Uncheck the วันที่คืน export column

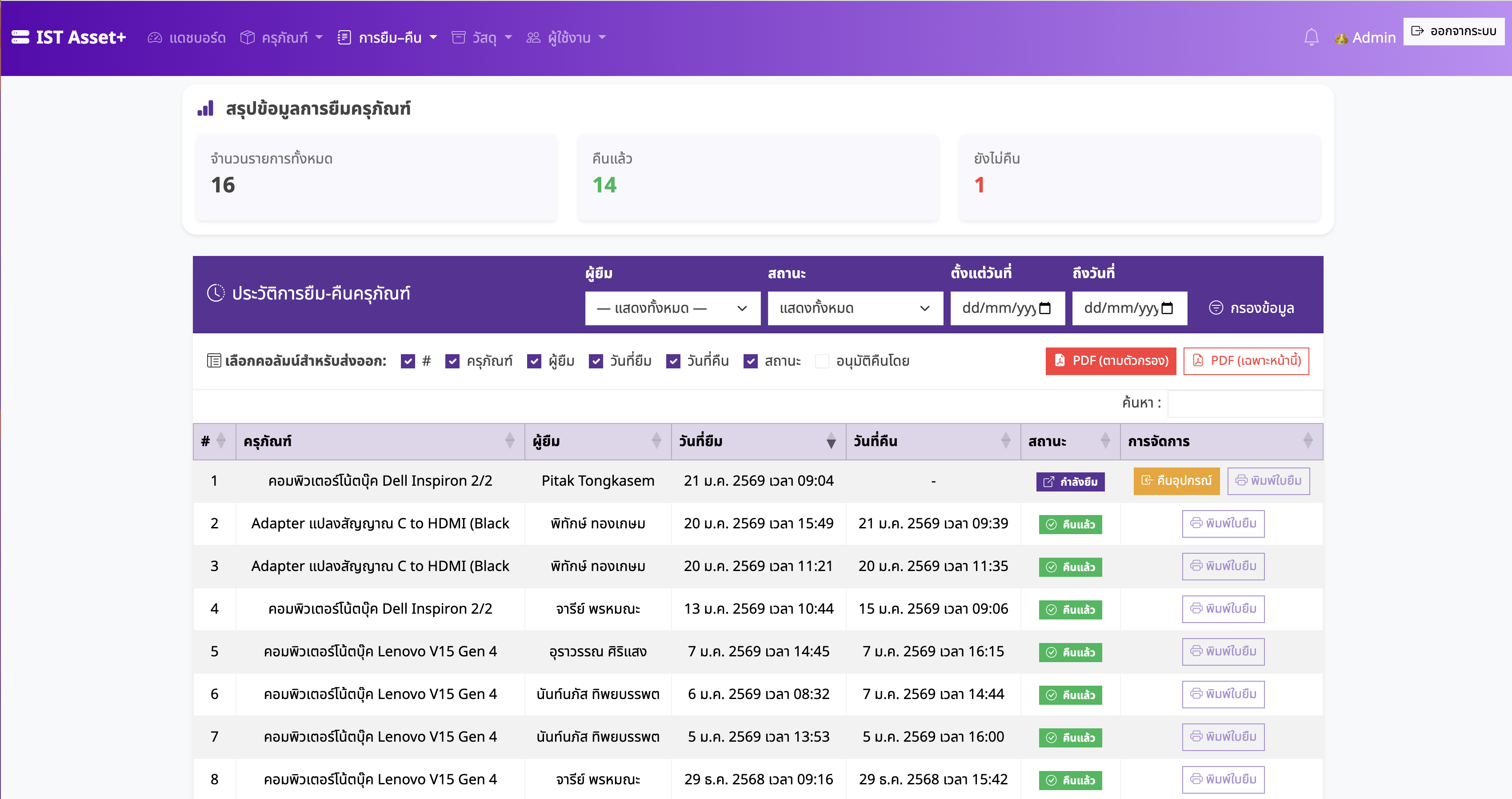point(673,361)
